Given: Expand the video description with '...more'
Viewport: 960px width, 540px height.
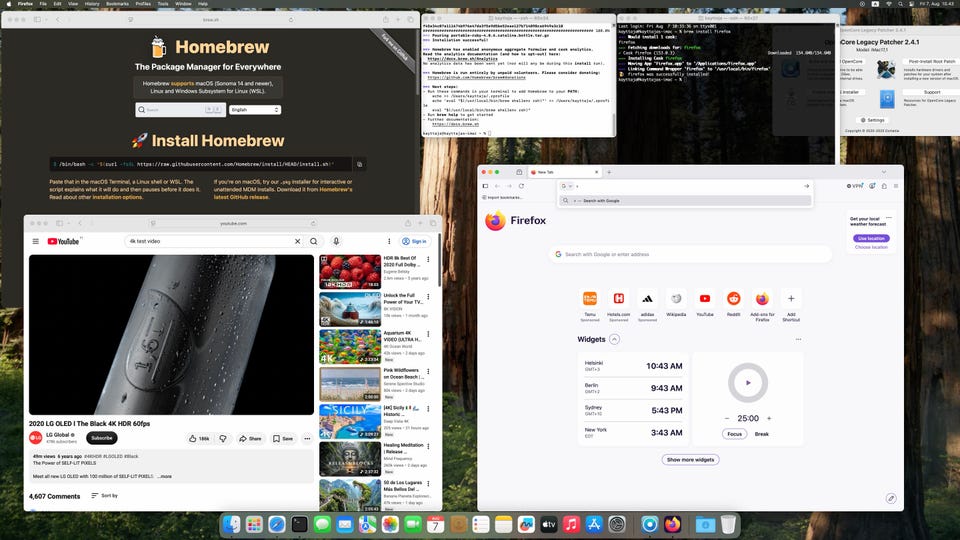Looking at the screenshot, I should click(x=165, y=476).
